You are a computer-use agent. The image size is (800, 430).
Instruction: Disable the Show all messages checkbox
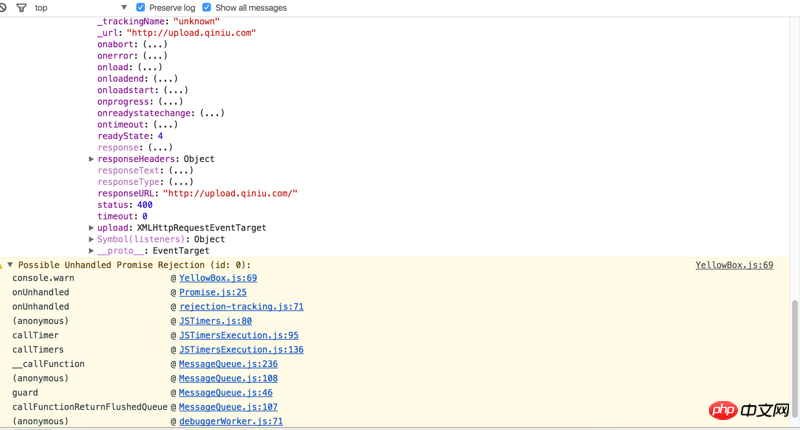207,8
